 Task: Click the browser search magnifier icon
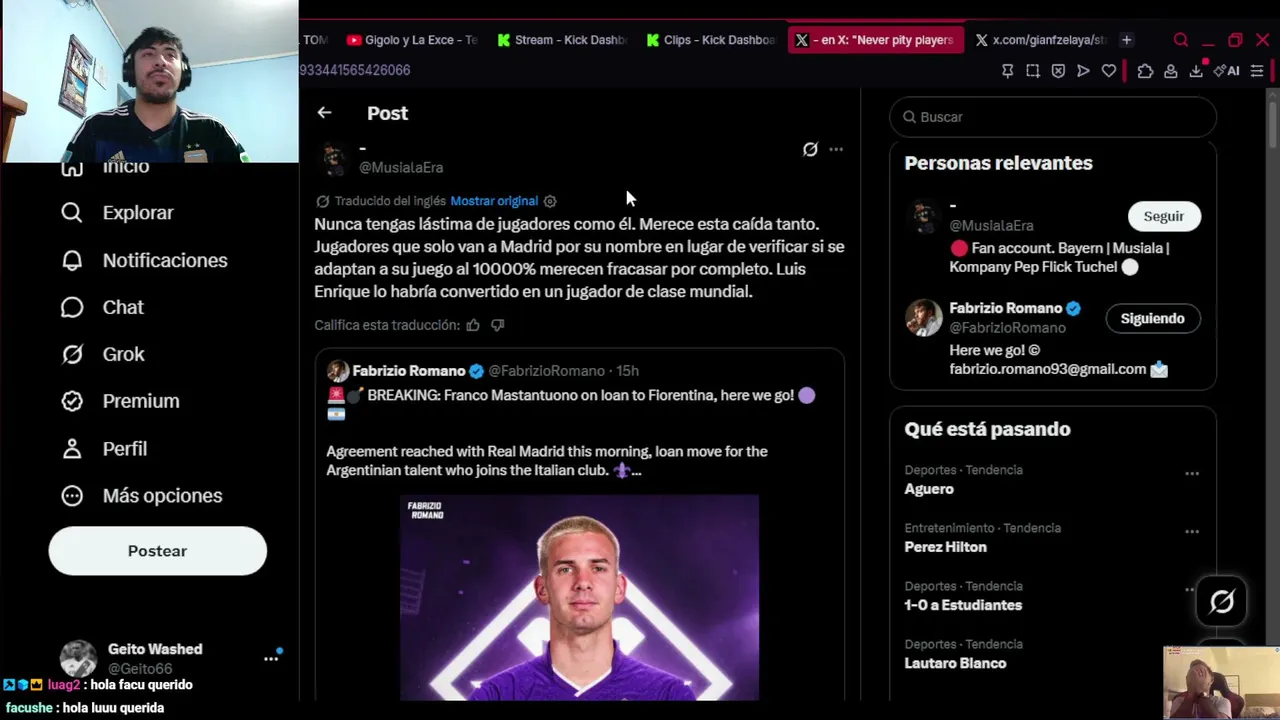(1181, 40)
